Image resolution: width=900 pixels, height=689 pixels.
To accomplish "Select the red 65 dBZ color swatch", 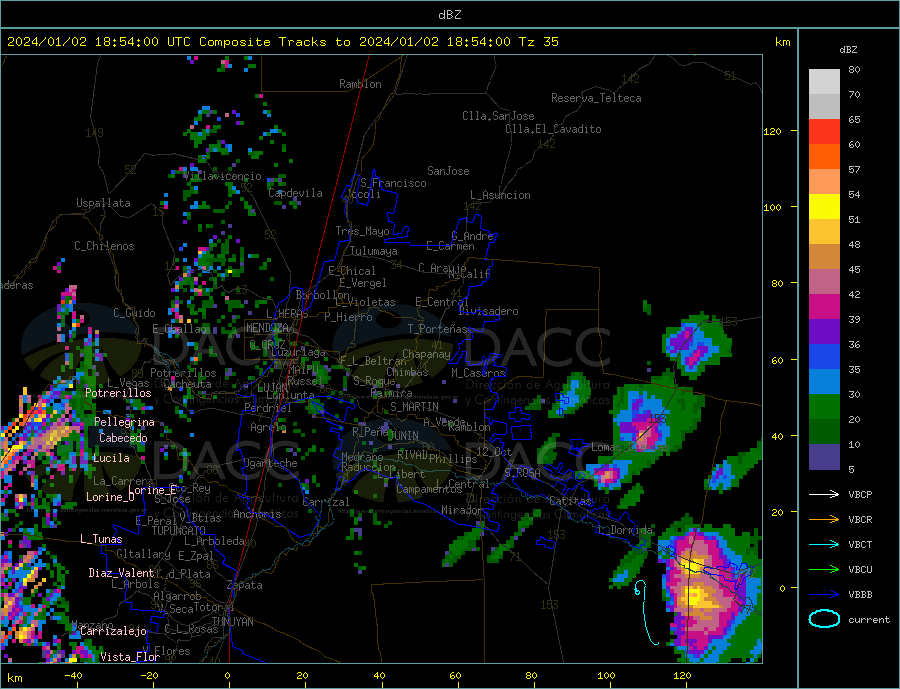I will pyautogui.click(x=824, y=131).
